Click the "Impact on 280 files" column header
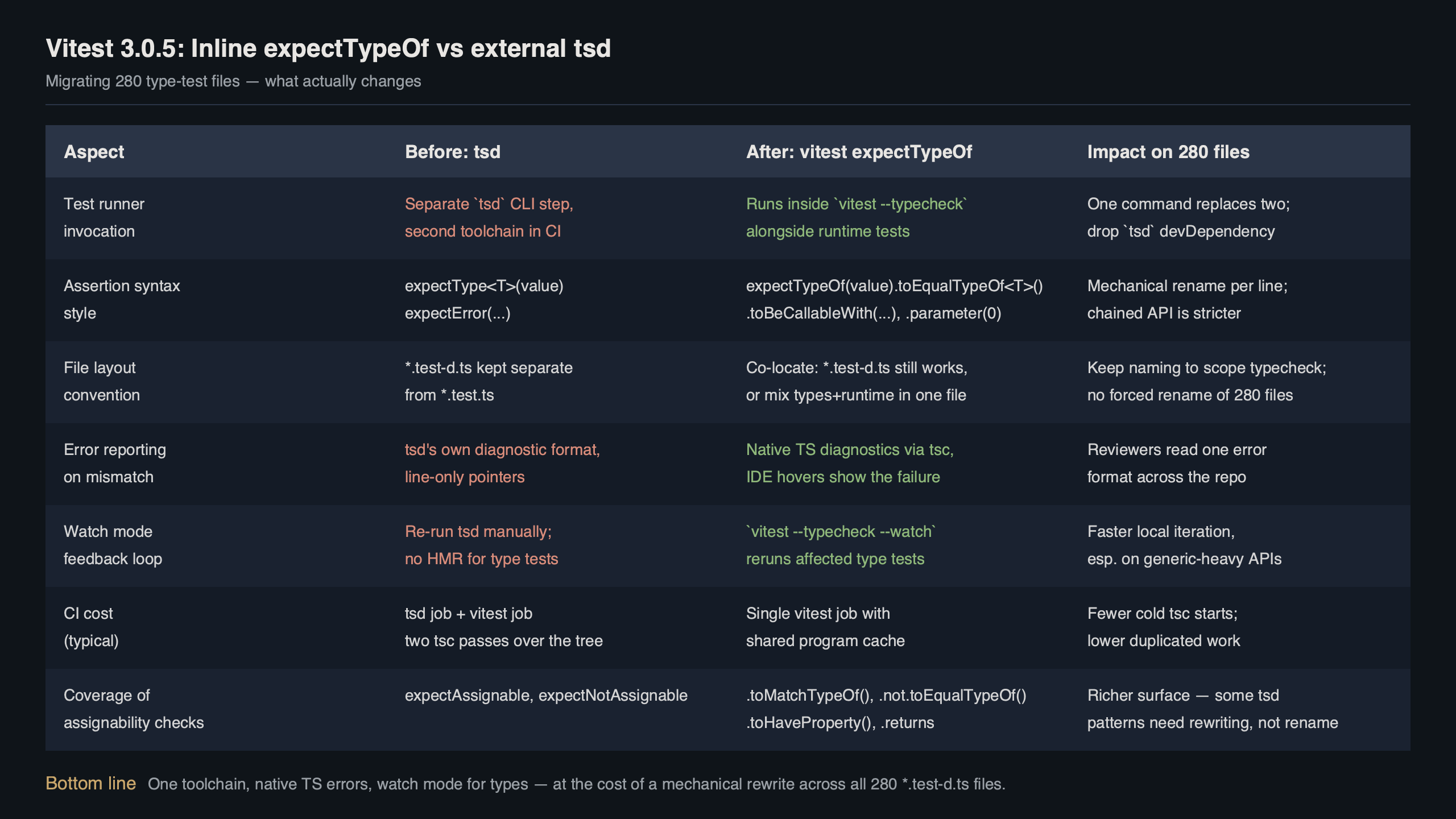This screenshot has height=819, width=1456. pos(1168,151)
